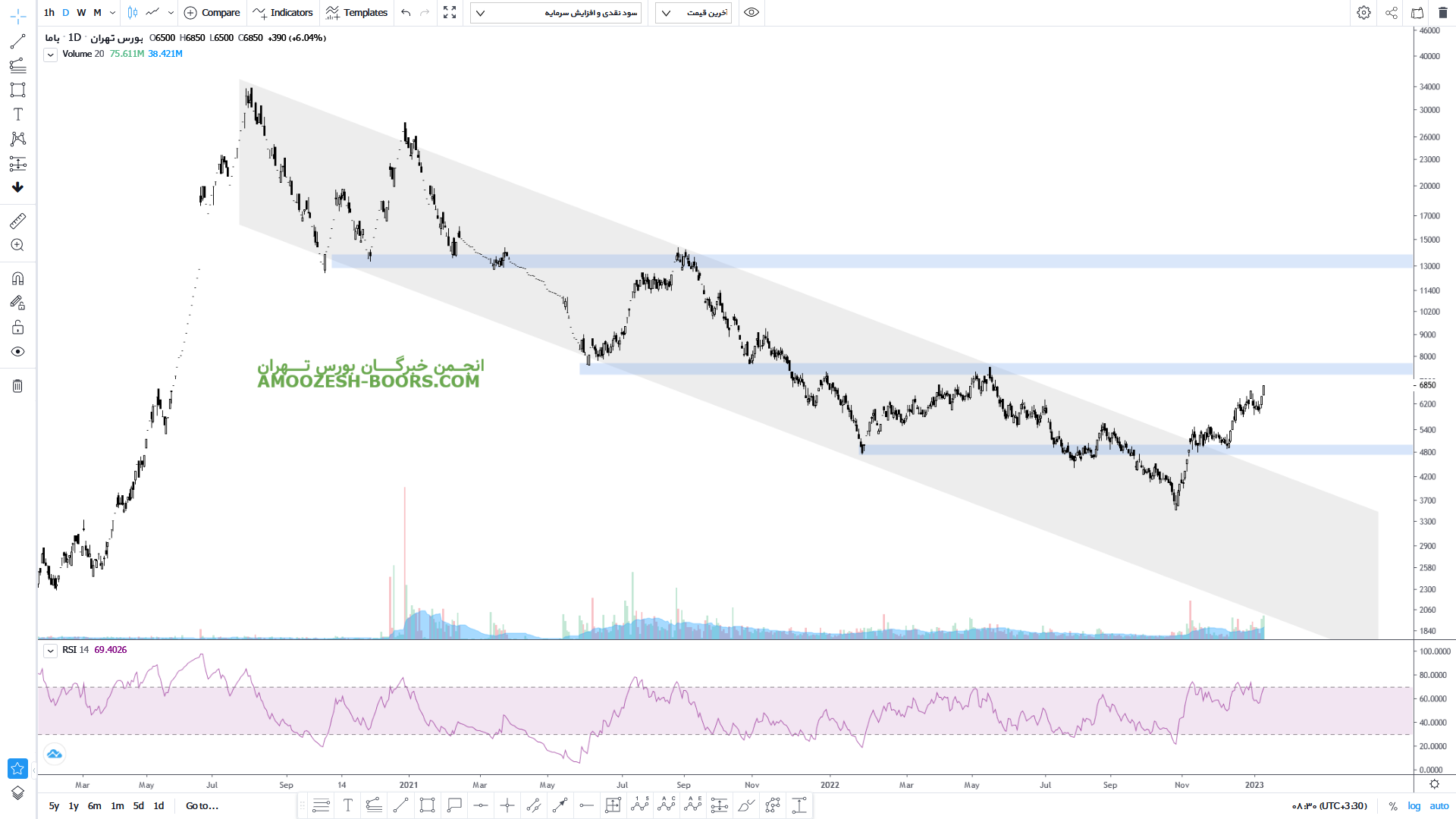Open the measure ruler tool
The image size is (1456, 819).
pos(17,221)
